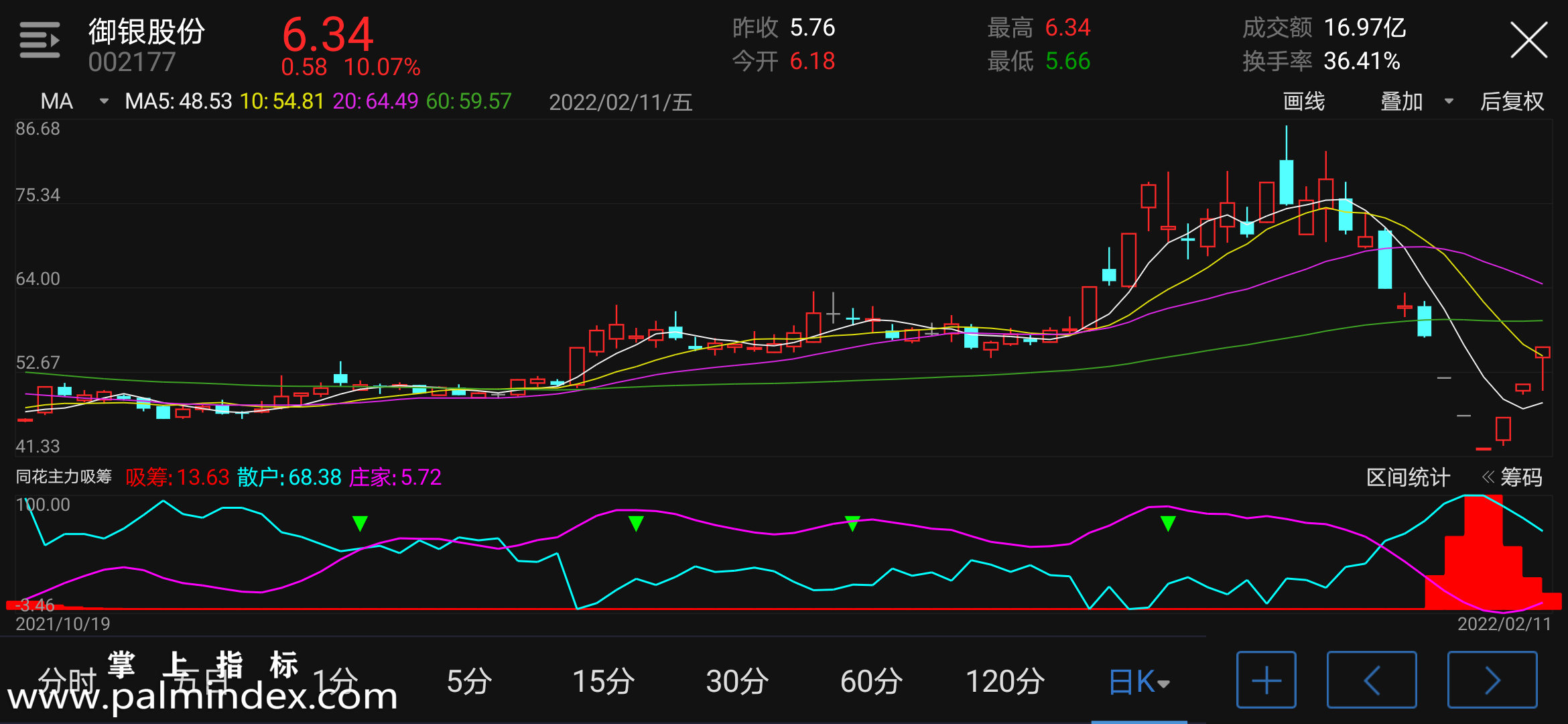Screen dimensions: 1568x724
Task: Toggle 后复权 price adjustment
Action: pyautogui.click(x=1512, y=101)
